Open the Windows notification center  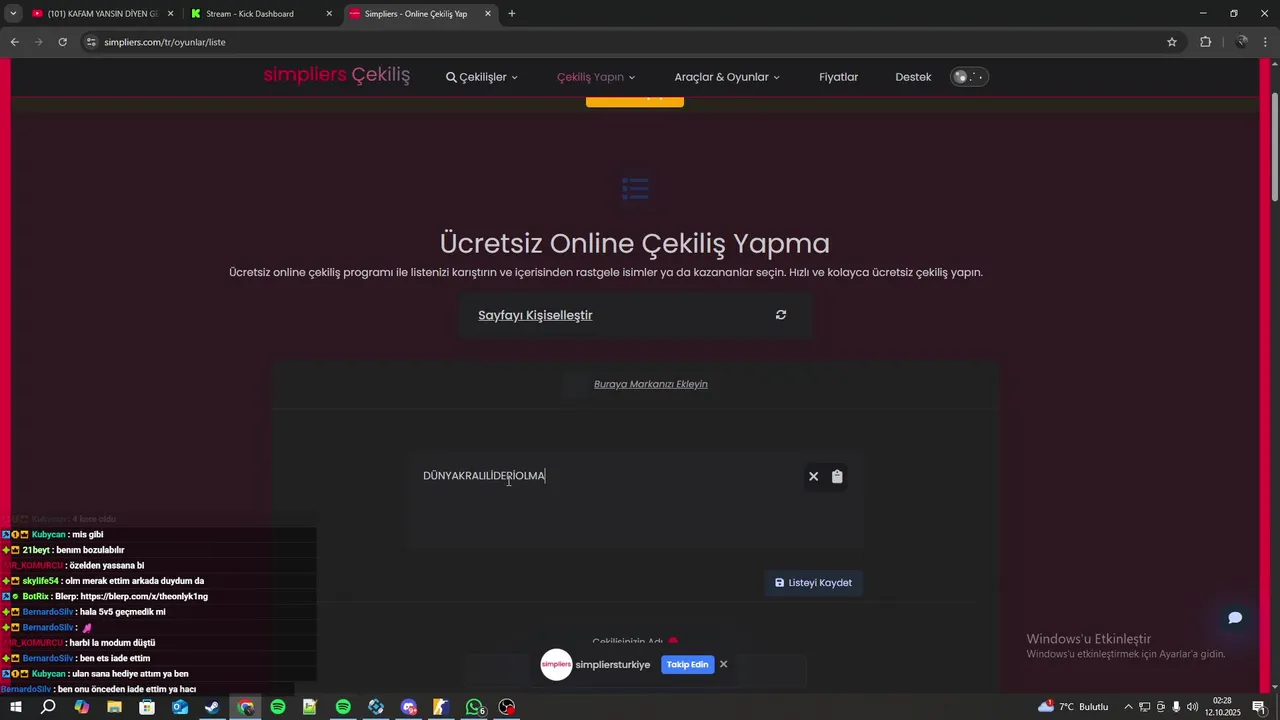[x=1259, y=707]
